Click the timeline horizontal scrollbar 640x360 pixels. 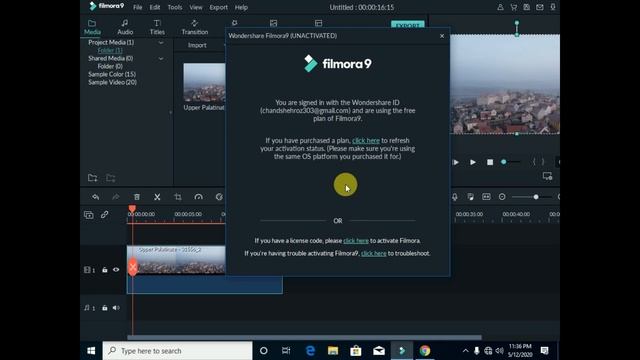304,338
